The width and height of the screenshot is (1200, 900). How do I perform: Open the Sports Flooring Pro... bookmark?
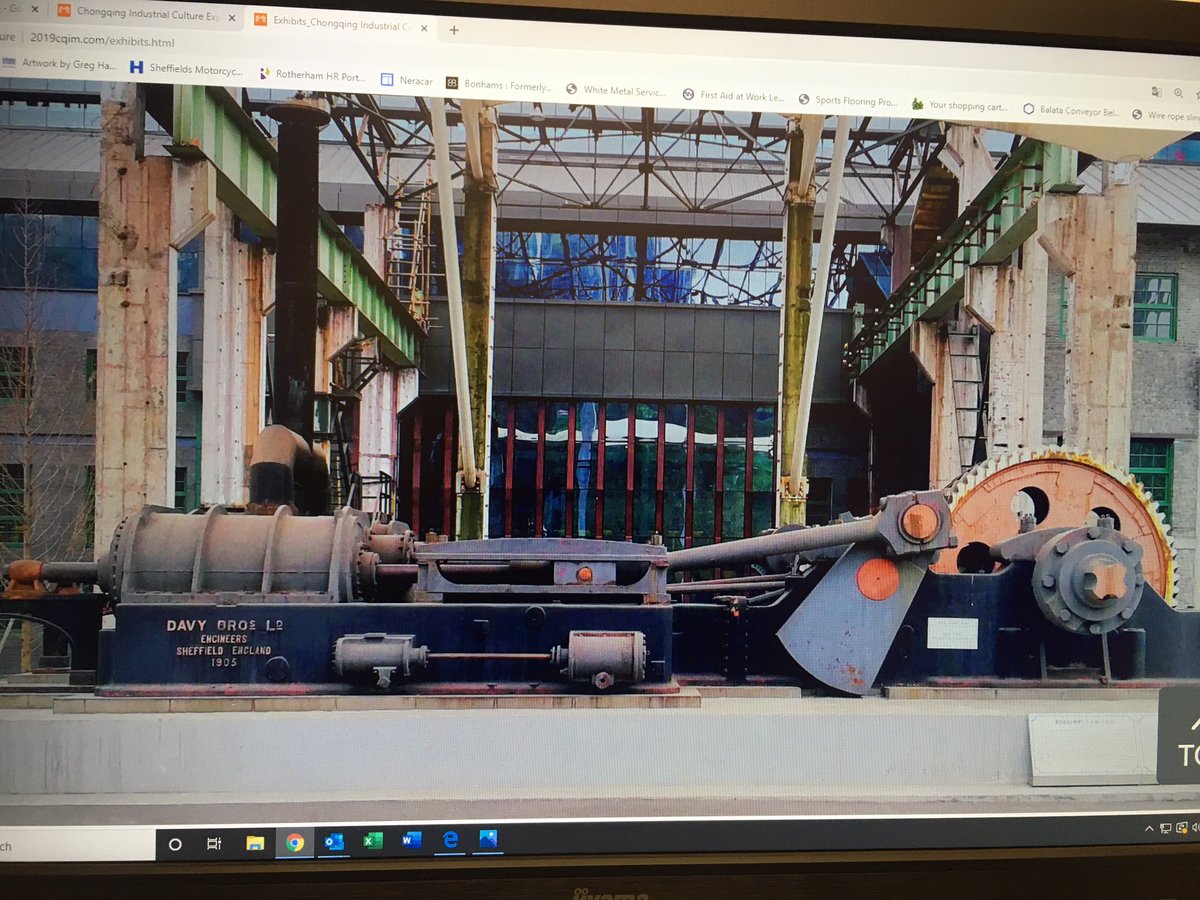(x=848, y=101)
